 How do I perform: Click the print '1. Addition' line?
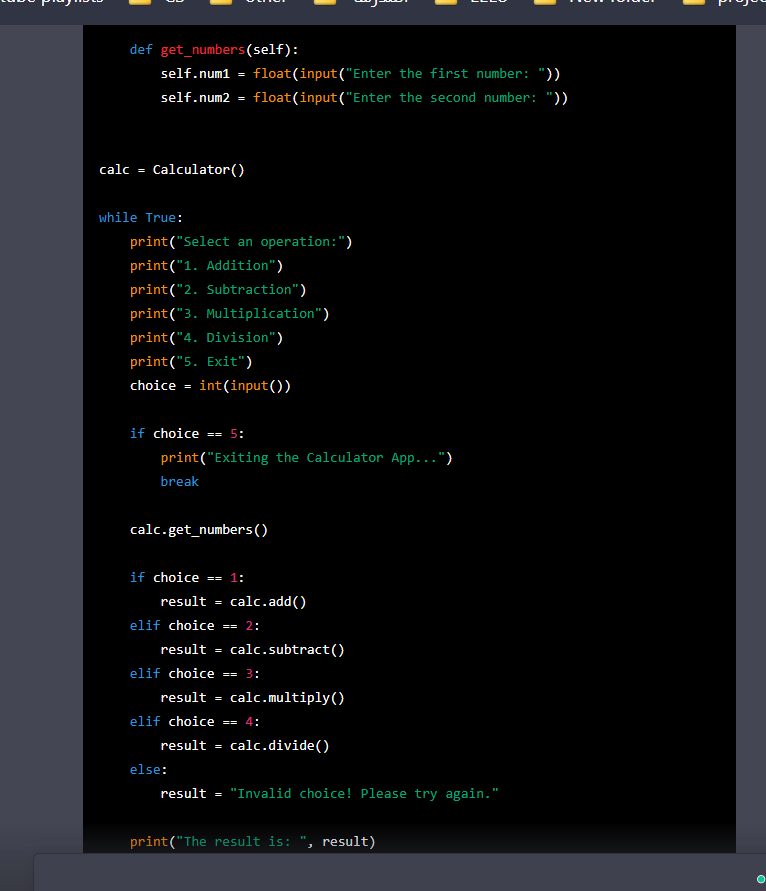206,266
